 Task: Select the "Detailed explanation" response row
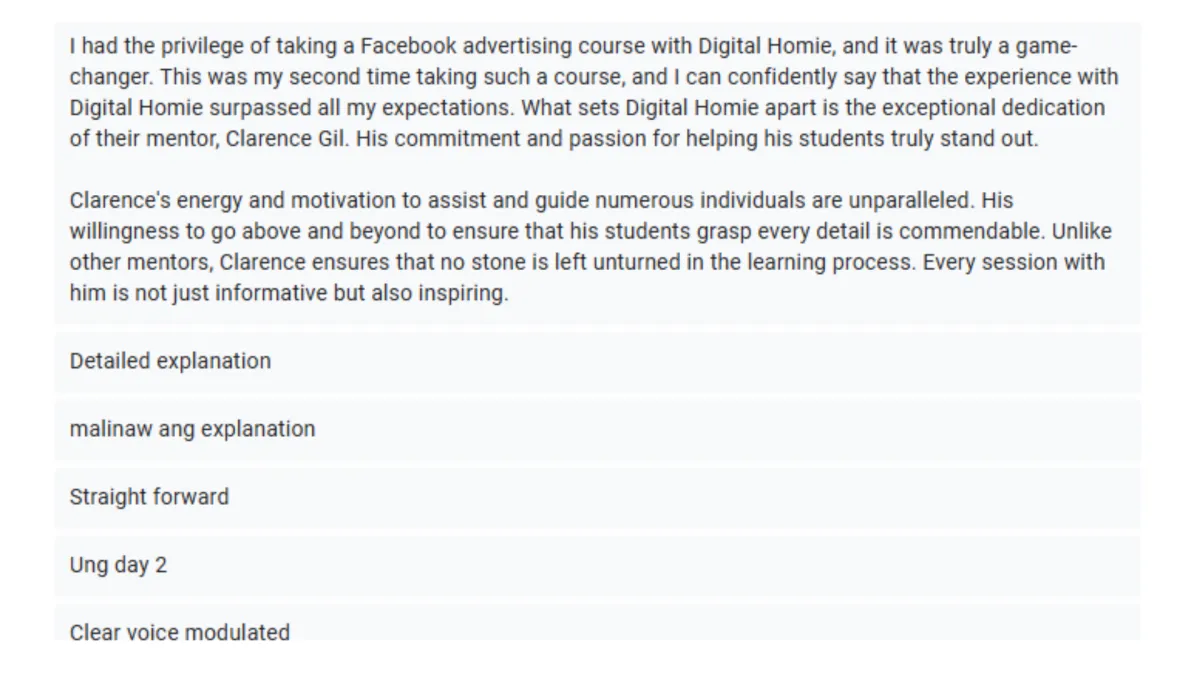point(597,361)
